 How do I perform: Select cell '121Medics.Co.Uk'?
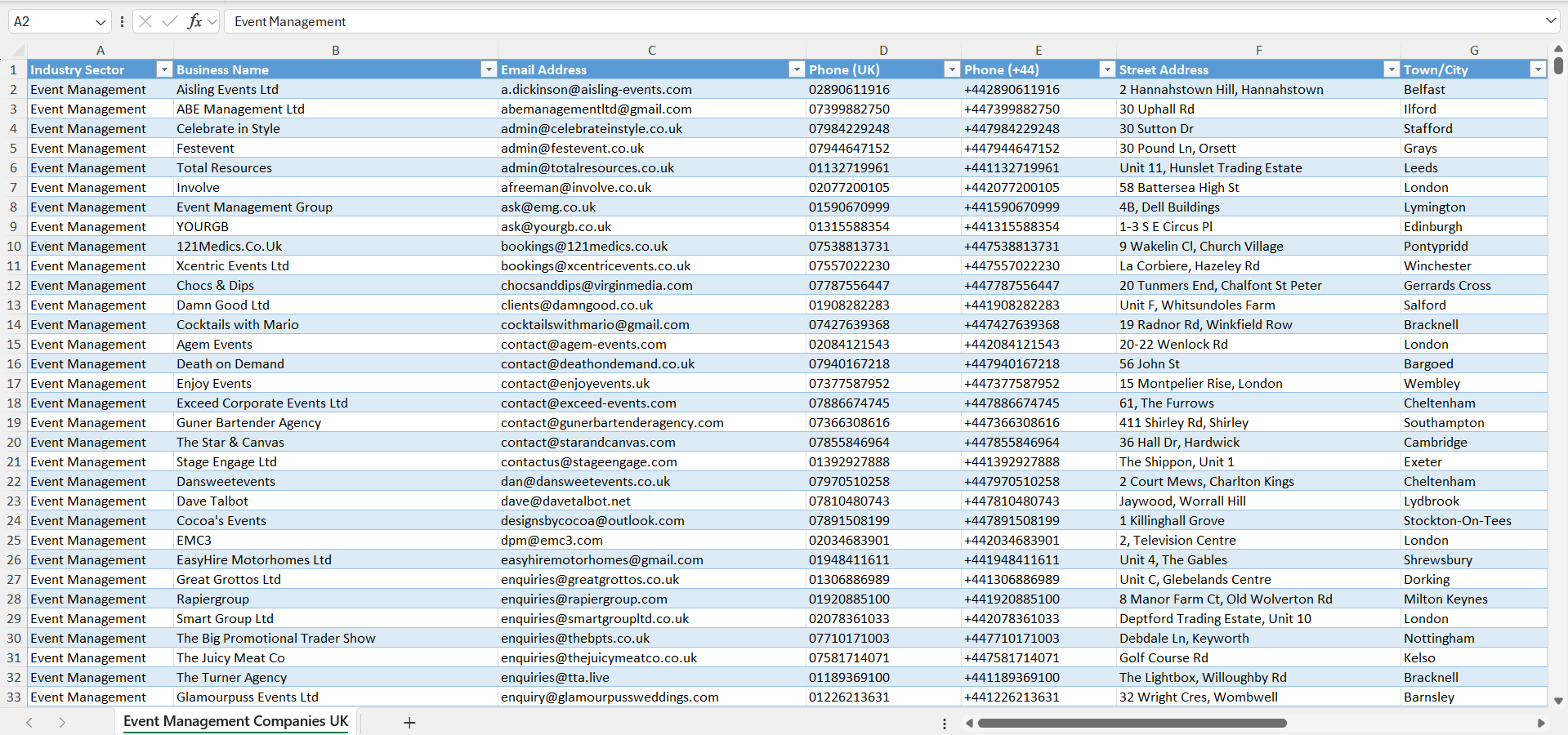point(335,246)
